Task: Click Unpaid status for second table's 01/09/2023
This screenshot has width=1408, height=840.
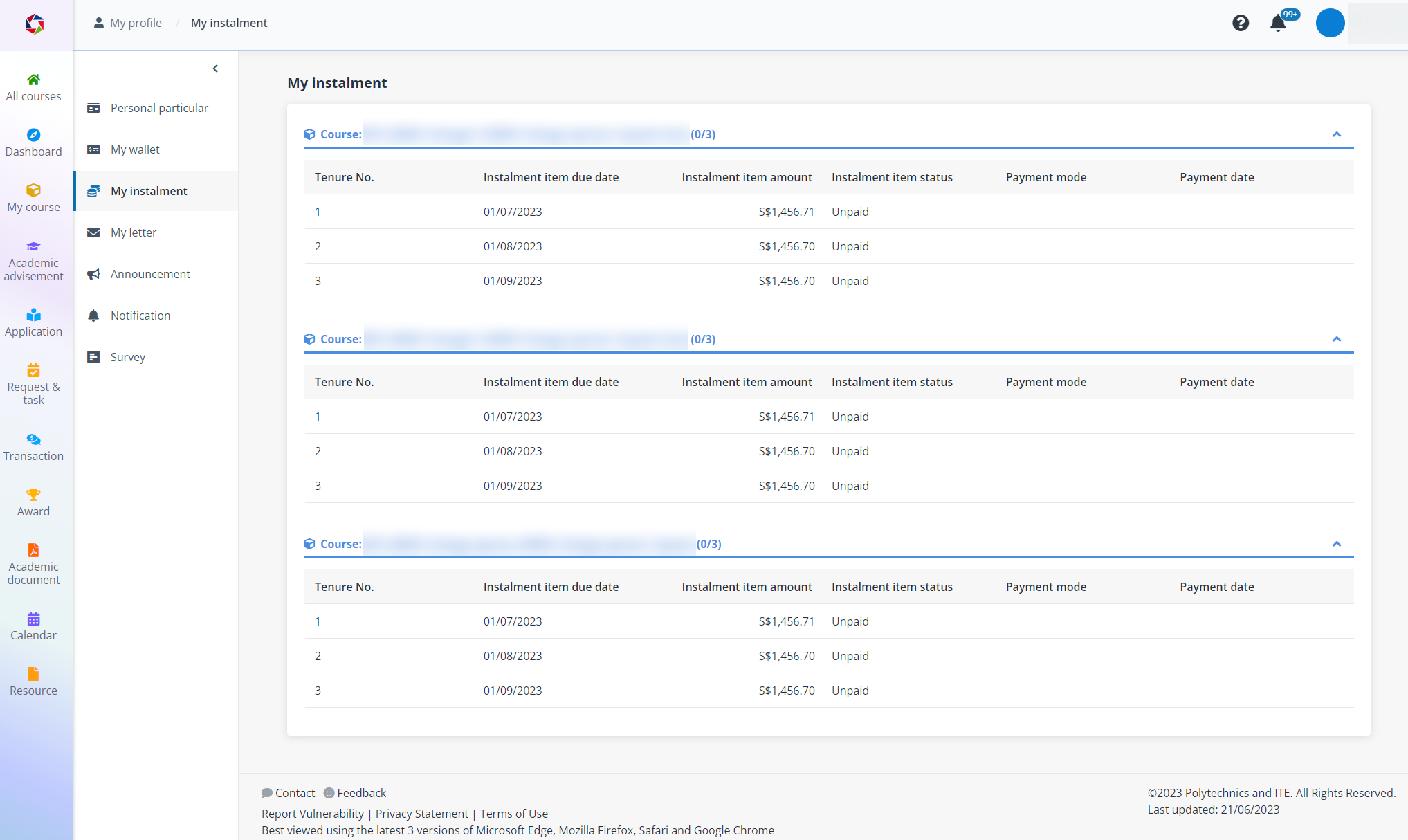Action: click(850, 486)
